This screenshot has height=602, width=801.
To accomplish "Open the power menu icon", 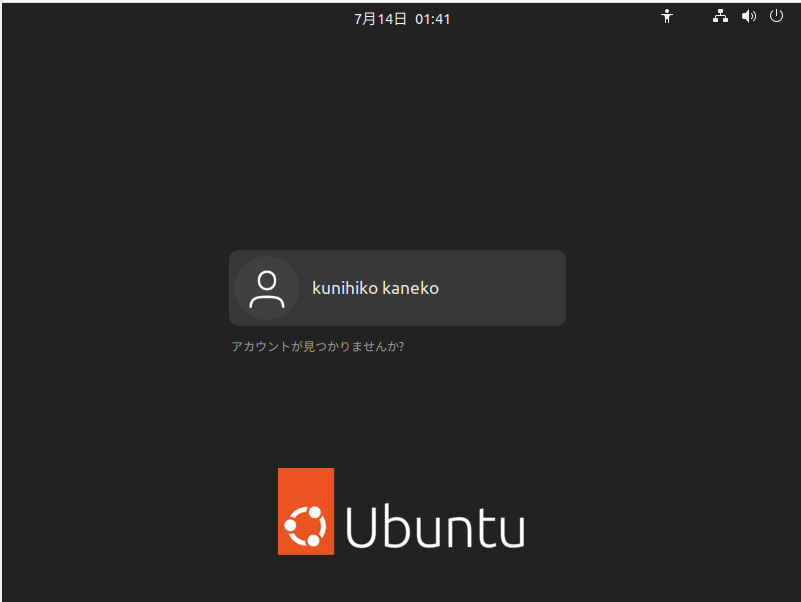I will point(776,16).
